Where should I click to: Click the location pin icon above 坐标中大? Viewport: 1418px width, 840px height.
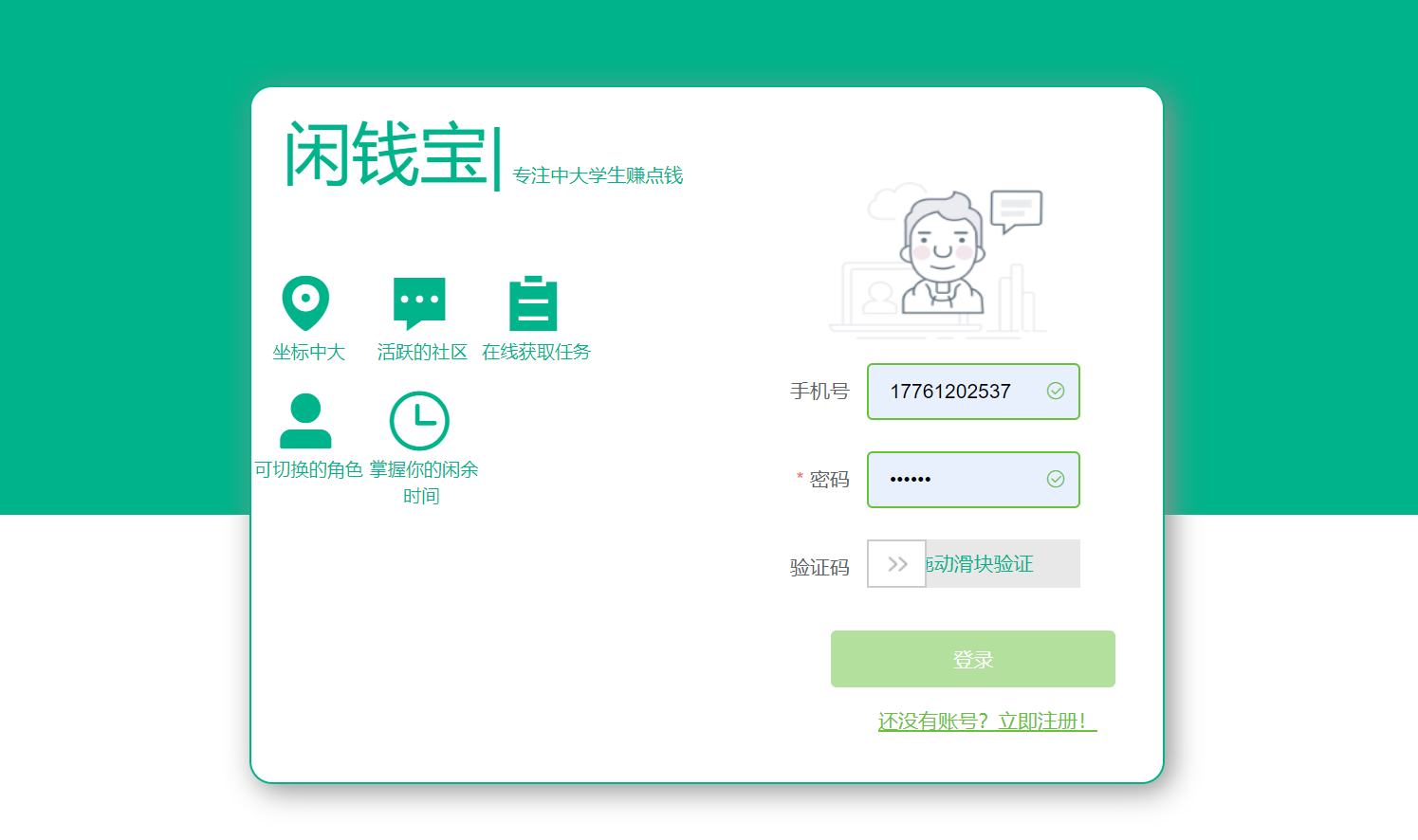click(x=305, y=302)
